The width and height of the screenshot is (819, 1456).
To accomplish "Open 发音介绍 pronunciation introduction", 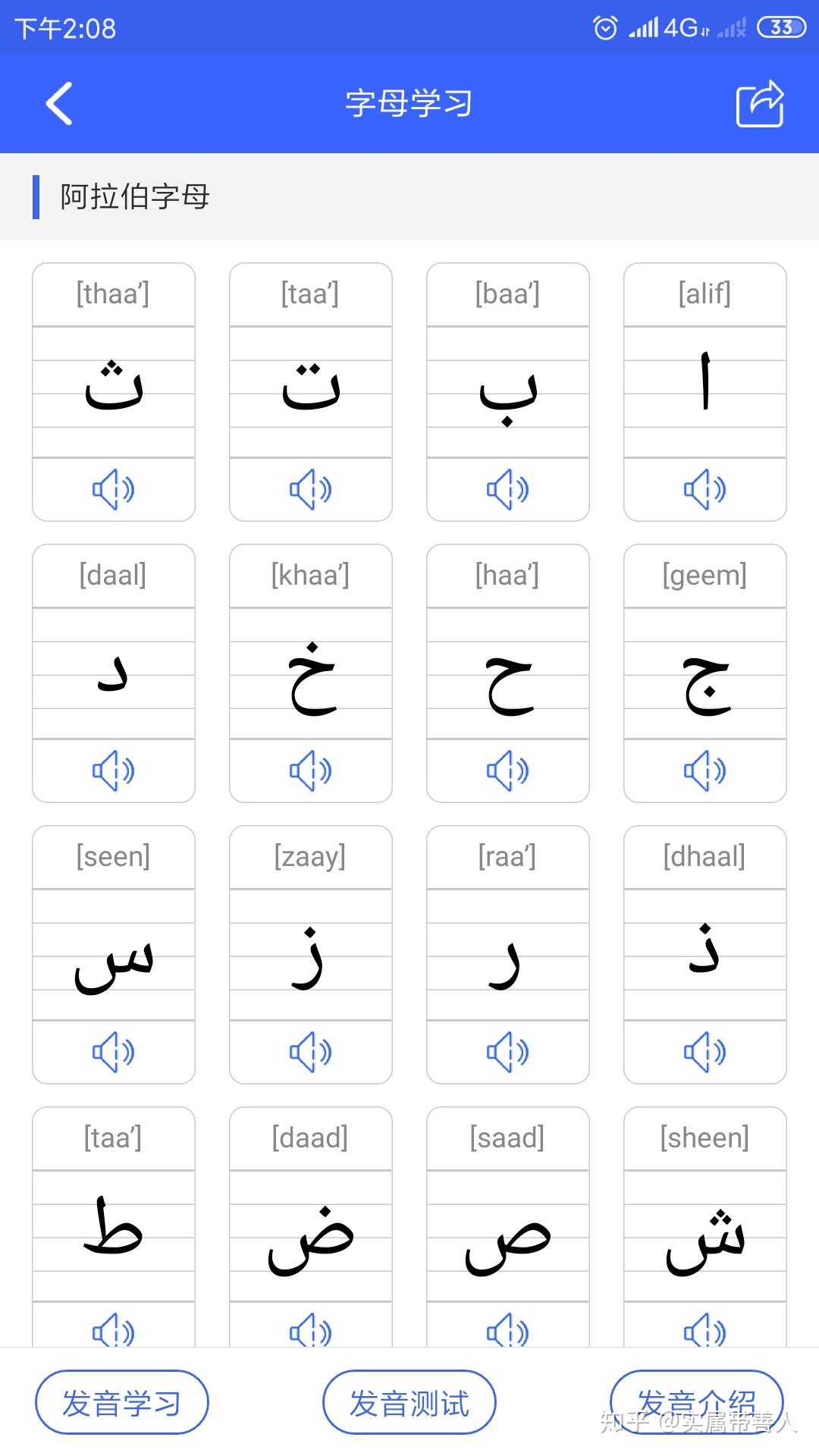I will [x=696, y=1402].
